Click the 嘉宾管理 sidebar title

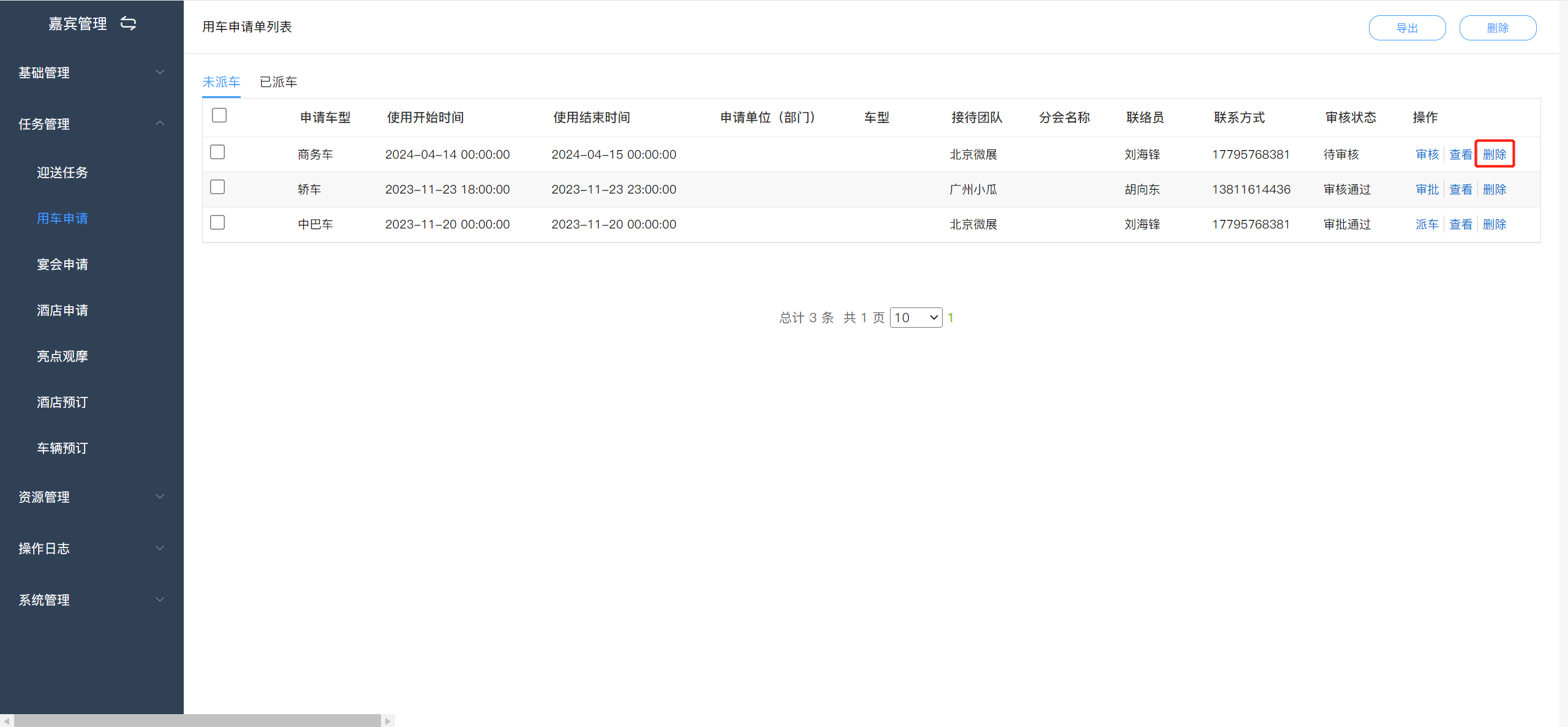pos(78,23)
